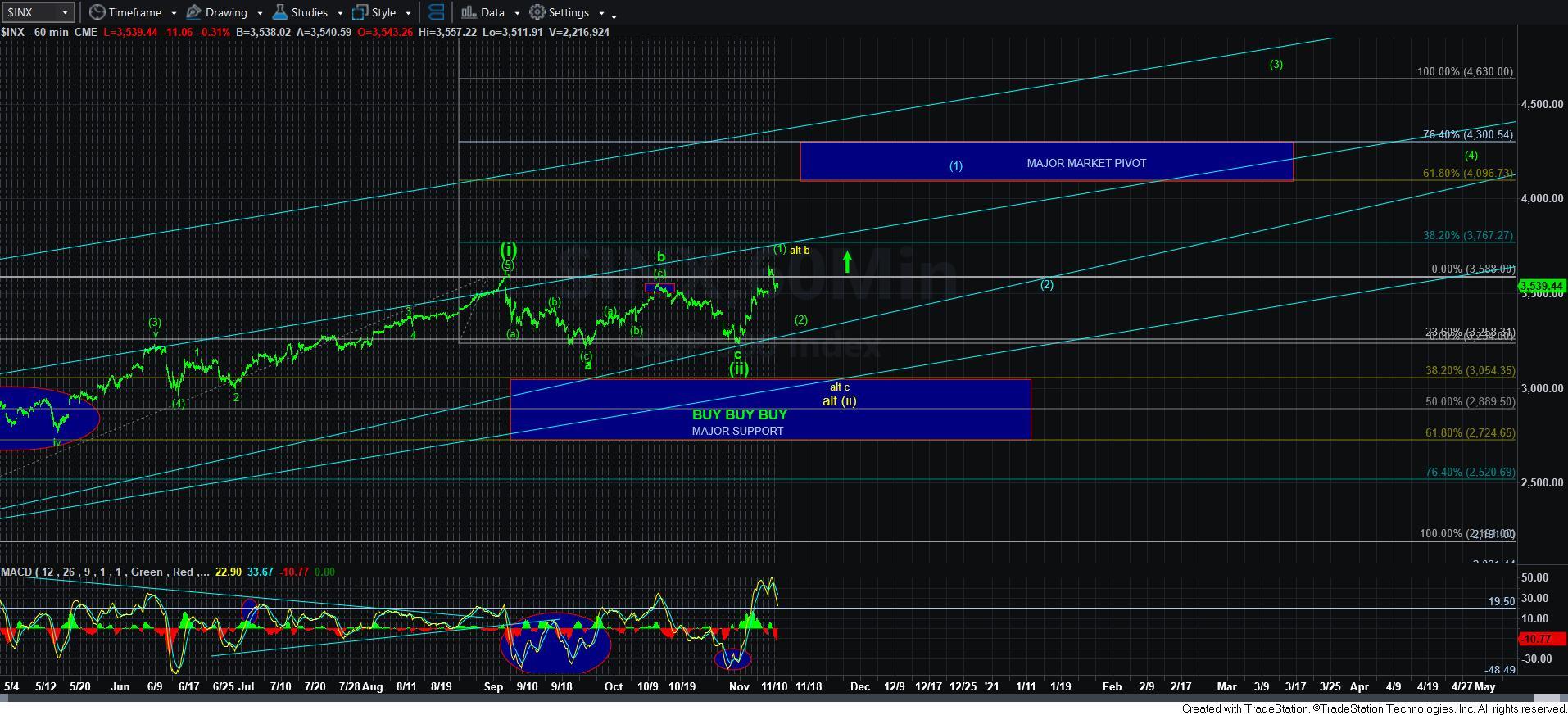Select the yellow alt b label
1568x715 pixels.
click(x=800, y=251)
